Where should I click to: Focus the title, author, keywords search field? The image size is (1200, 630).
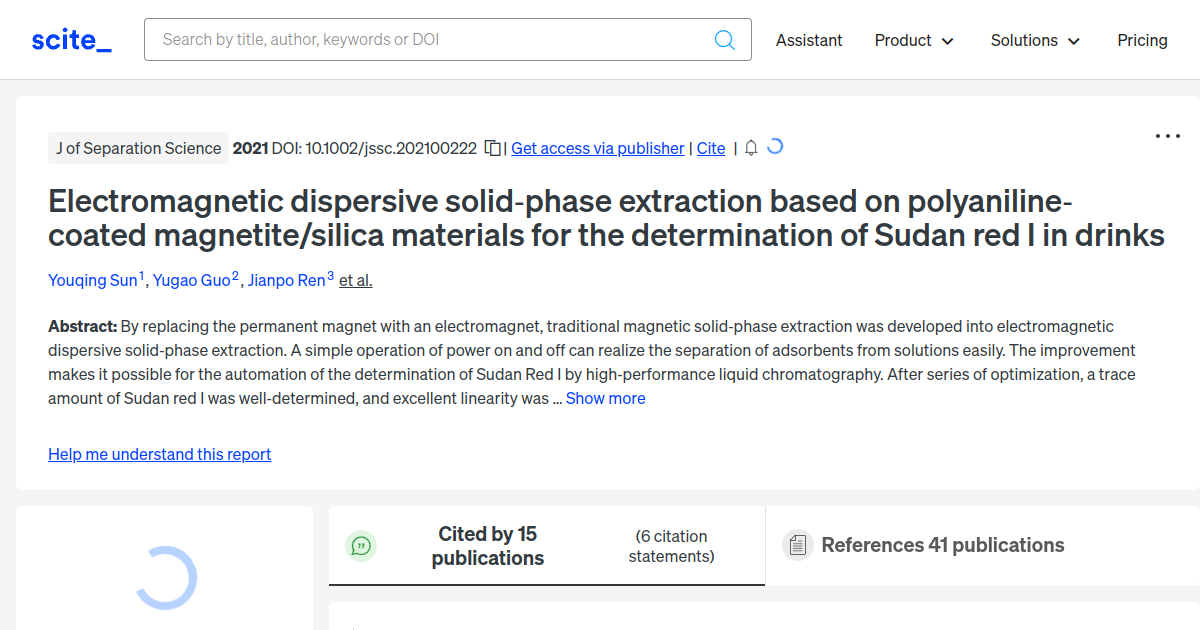(430, 40)
